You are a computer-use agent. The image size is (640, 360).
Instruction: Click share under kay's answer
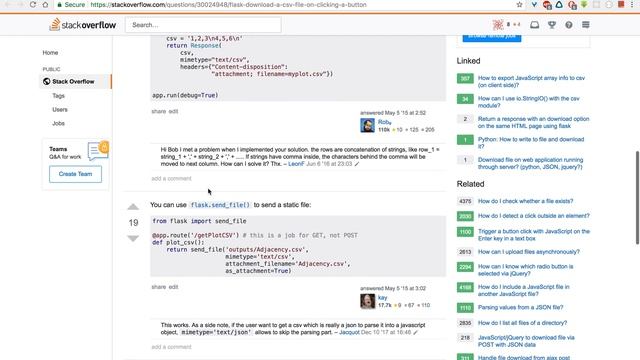[x=158, y=287]
